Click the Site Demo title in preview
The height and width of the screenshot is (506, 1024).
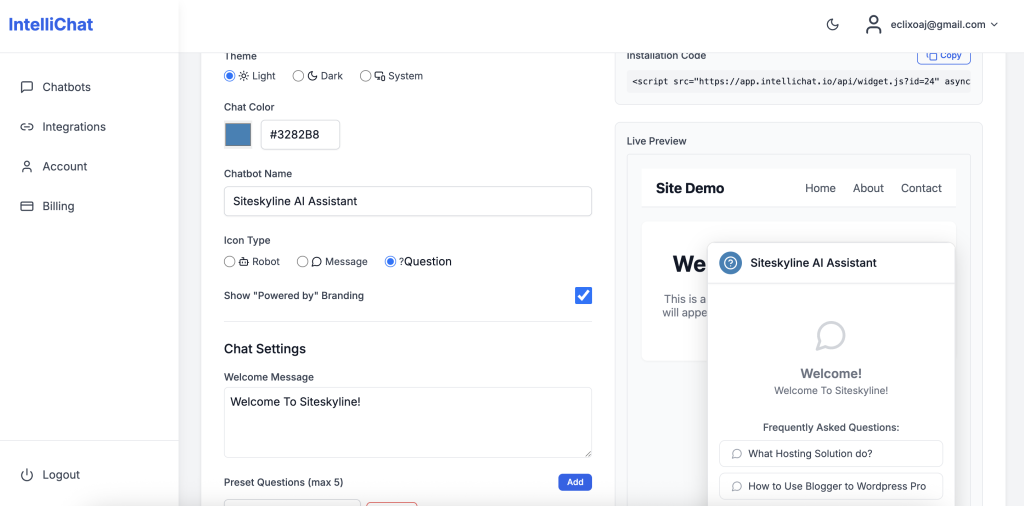(x=690, y=188)
